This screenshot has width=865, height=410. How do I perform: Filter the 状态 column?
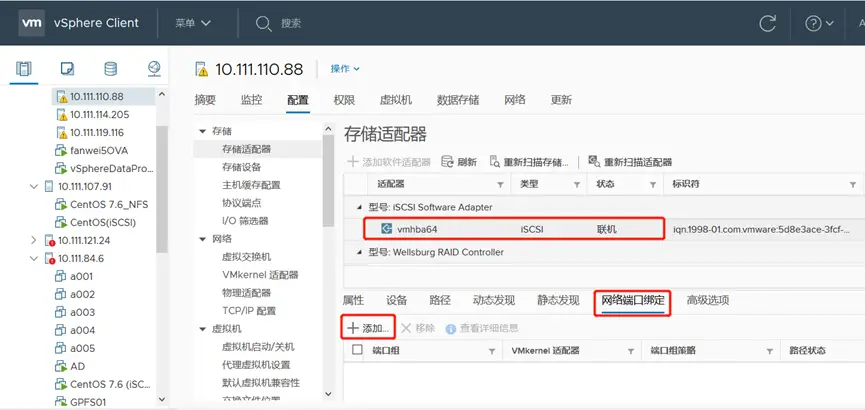click(653, 185)
